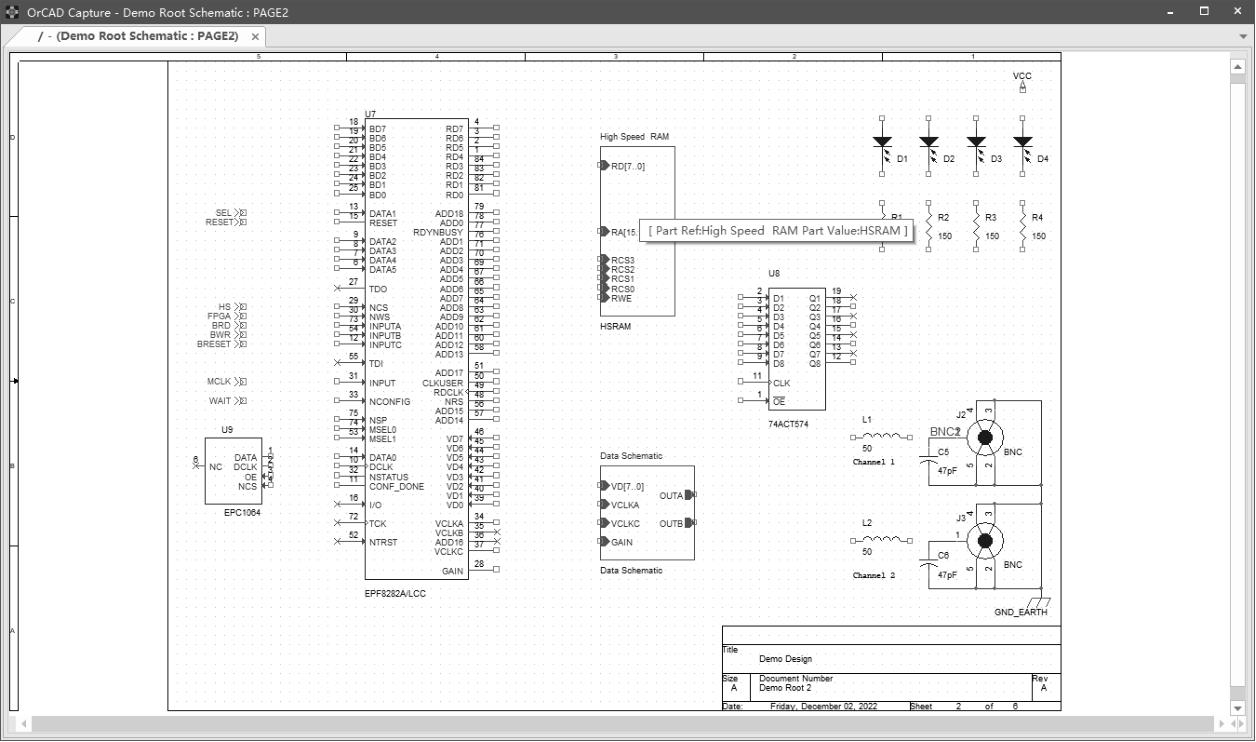This screenshot has width=1256, height=742.
Task: Select the U9 EPC1064 chip body
Action: click(234, 471)
